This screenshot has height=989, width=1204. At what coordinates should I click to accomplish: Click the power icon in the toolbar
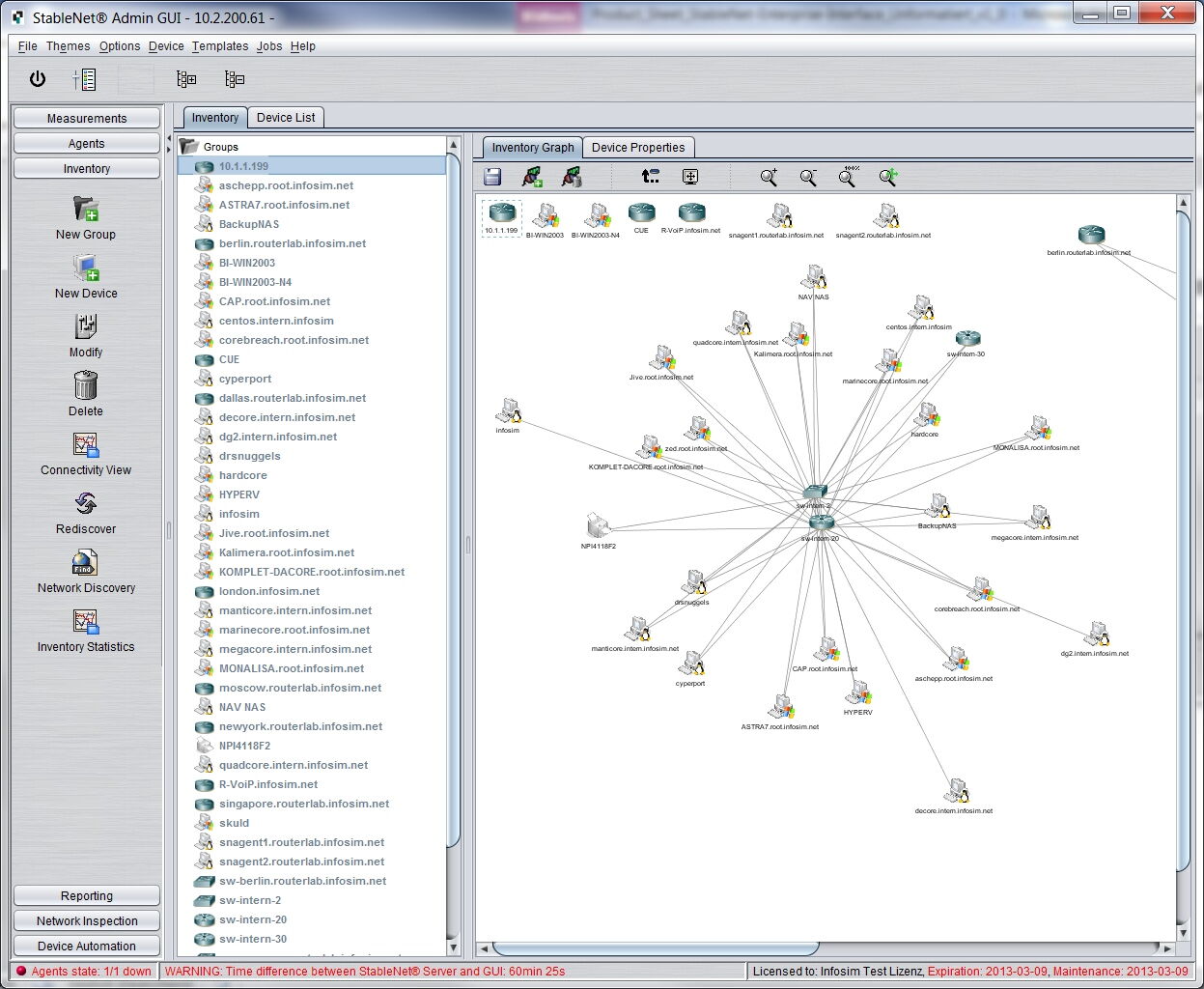38,79
